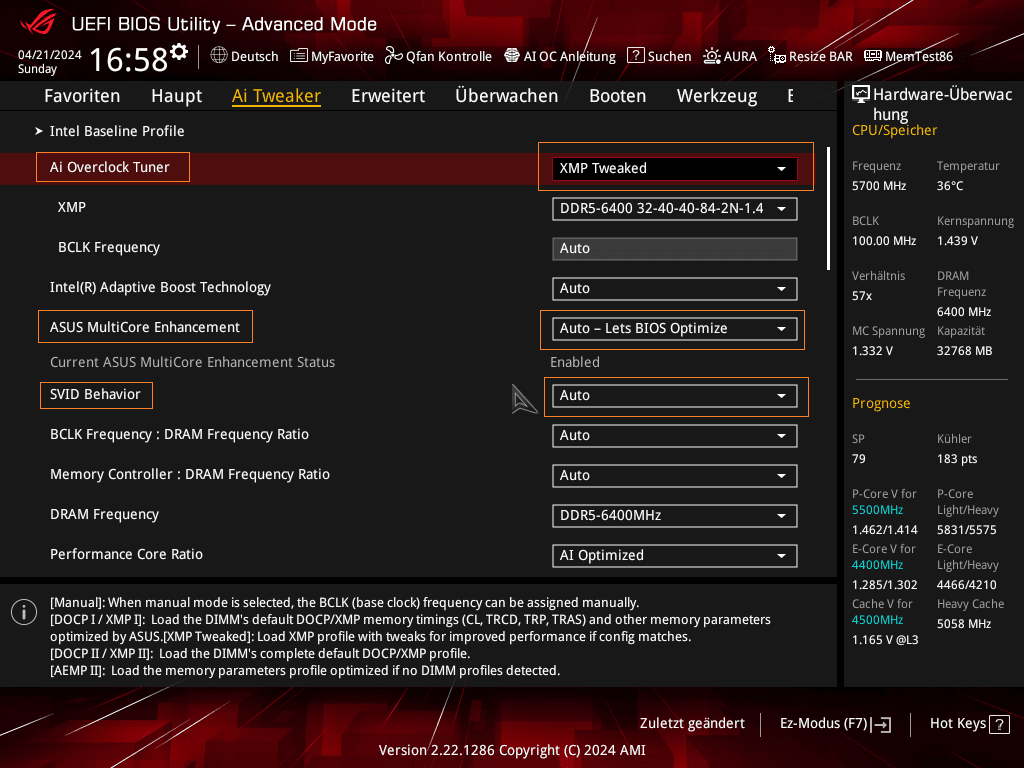
Task: Click the Version 2.22.1286 copyright text
Action: [512, 750]
